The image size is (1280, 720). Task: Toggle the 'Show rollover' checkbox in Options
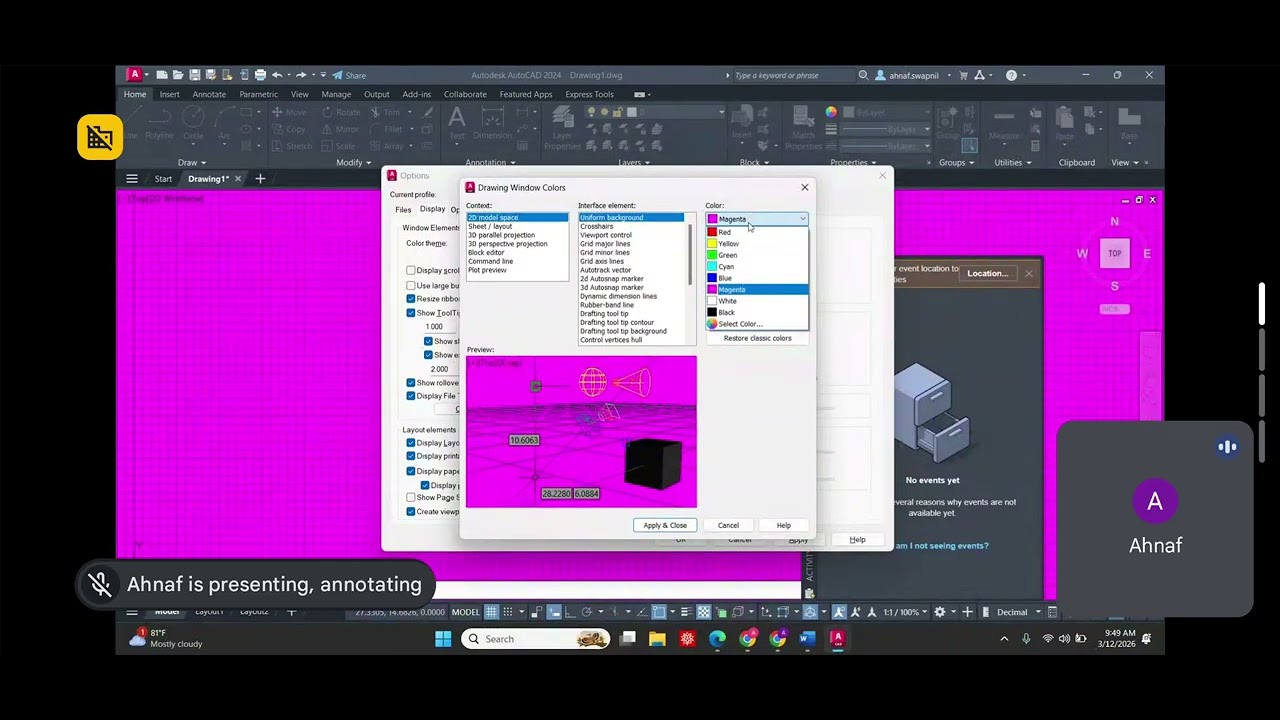coord(411,383)
